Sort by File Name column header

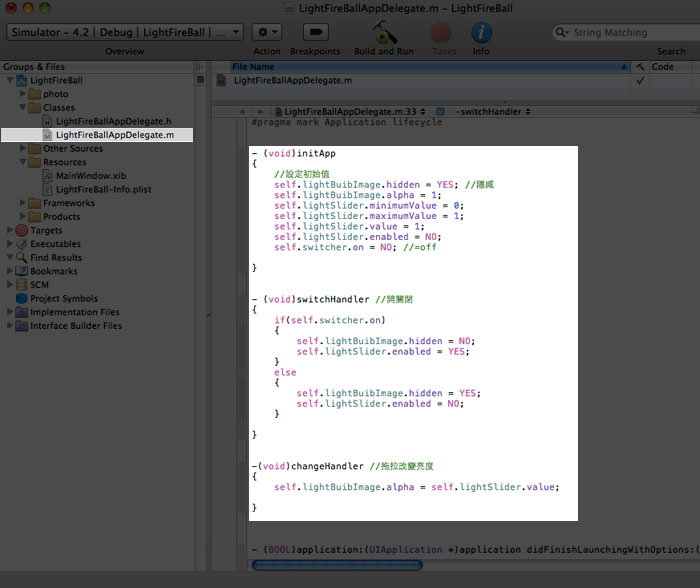coord(429,67)
